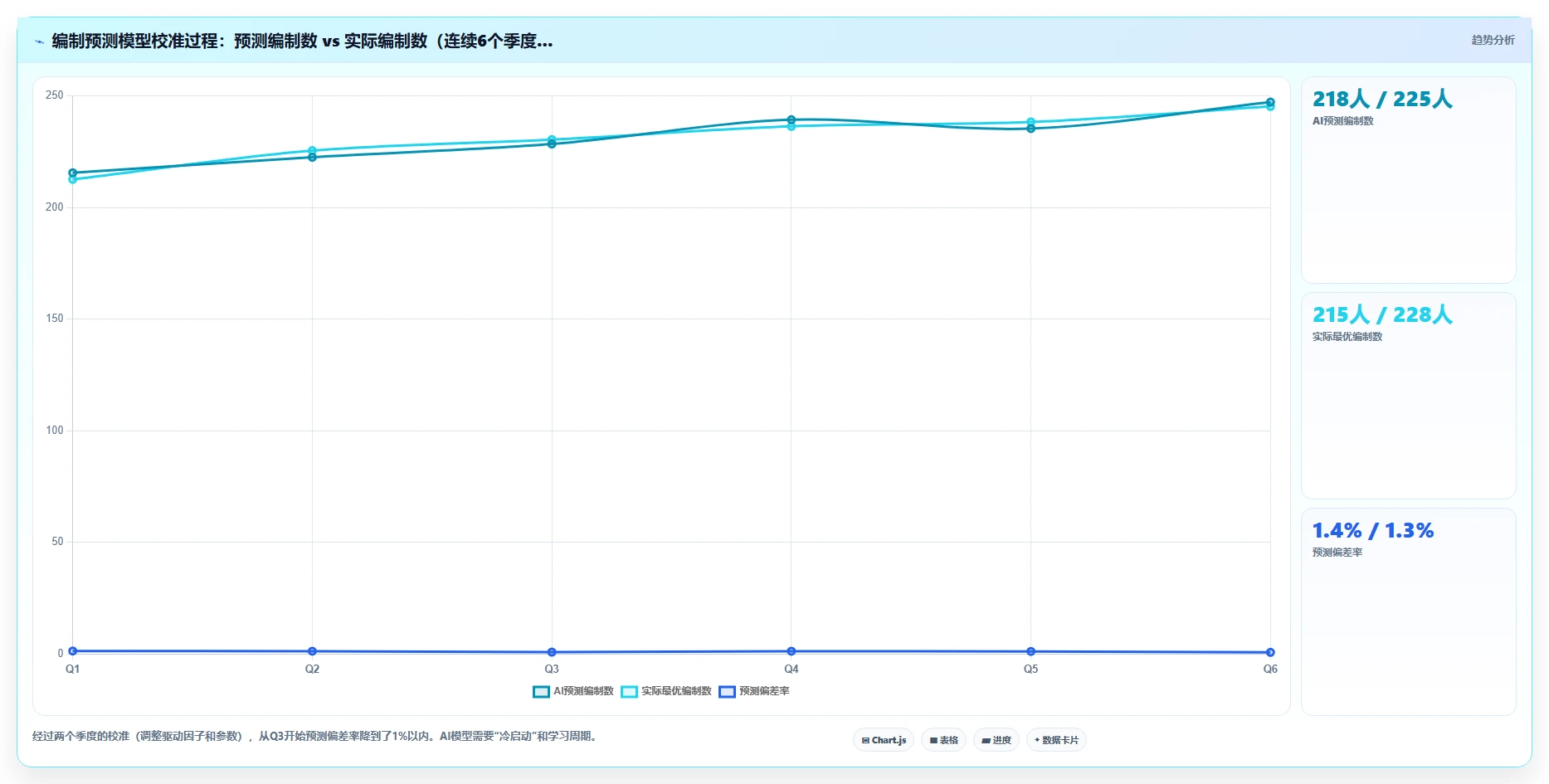The image size is (1549, 784).
Task: Click the 实际最优编制数 point at Q2
Action: [312, 151]
